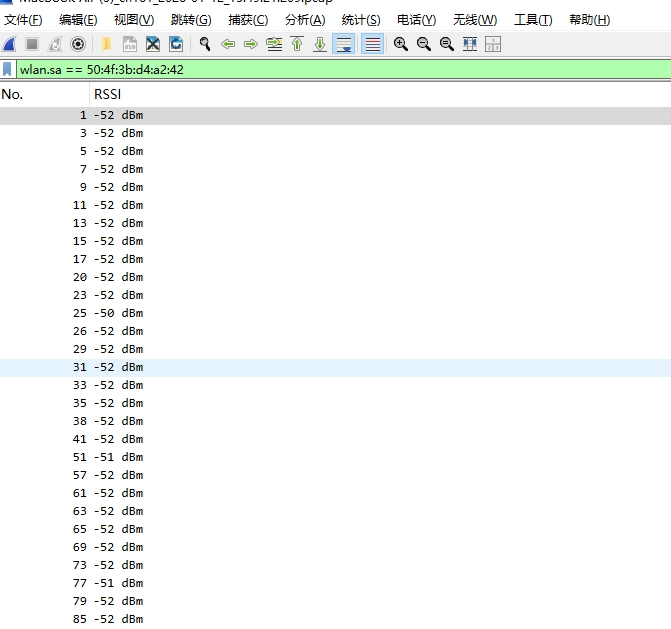This screenshot has width=671, height=629.
Task: Open the 编辑(E) menu
Action: pyautogui.click(x=78, y=20)
